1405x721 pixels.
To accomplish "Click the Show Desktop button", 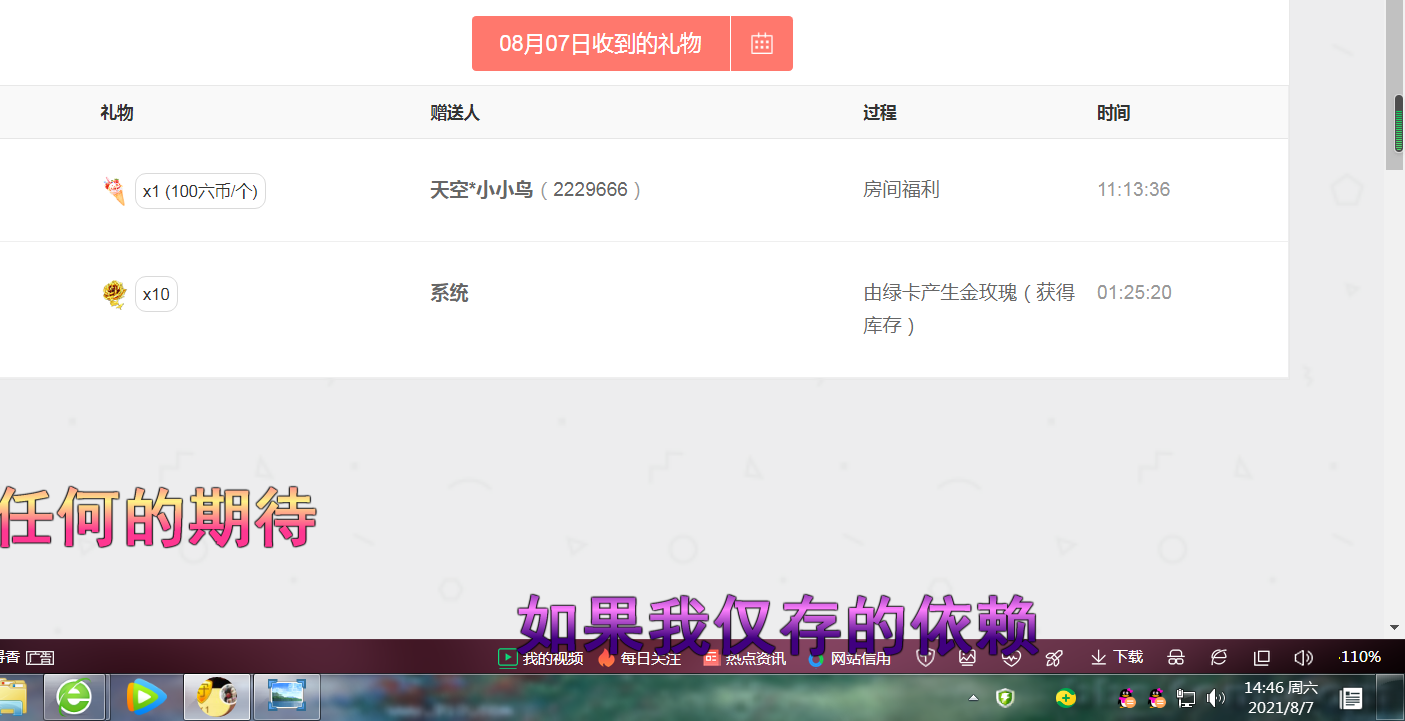I will pyautogui.click(x=1391, y=697).
